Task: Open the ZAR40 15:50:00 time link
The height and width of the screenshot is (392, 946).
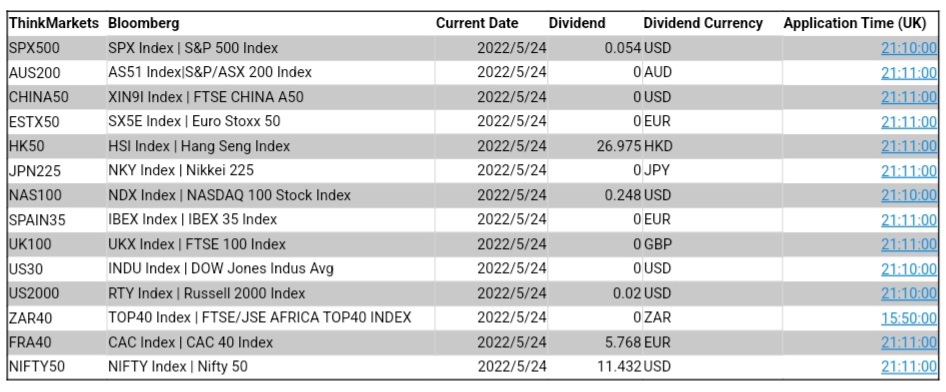Action: 909,318
